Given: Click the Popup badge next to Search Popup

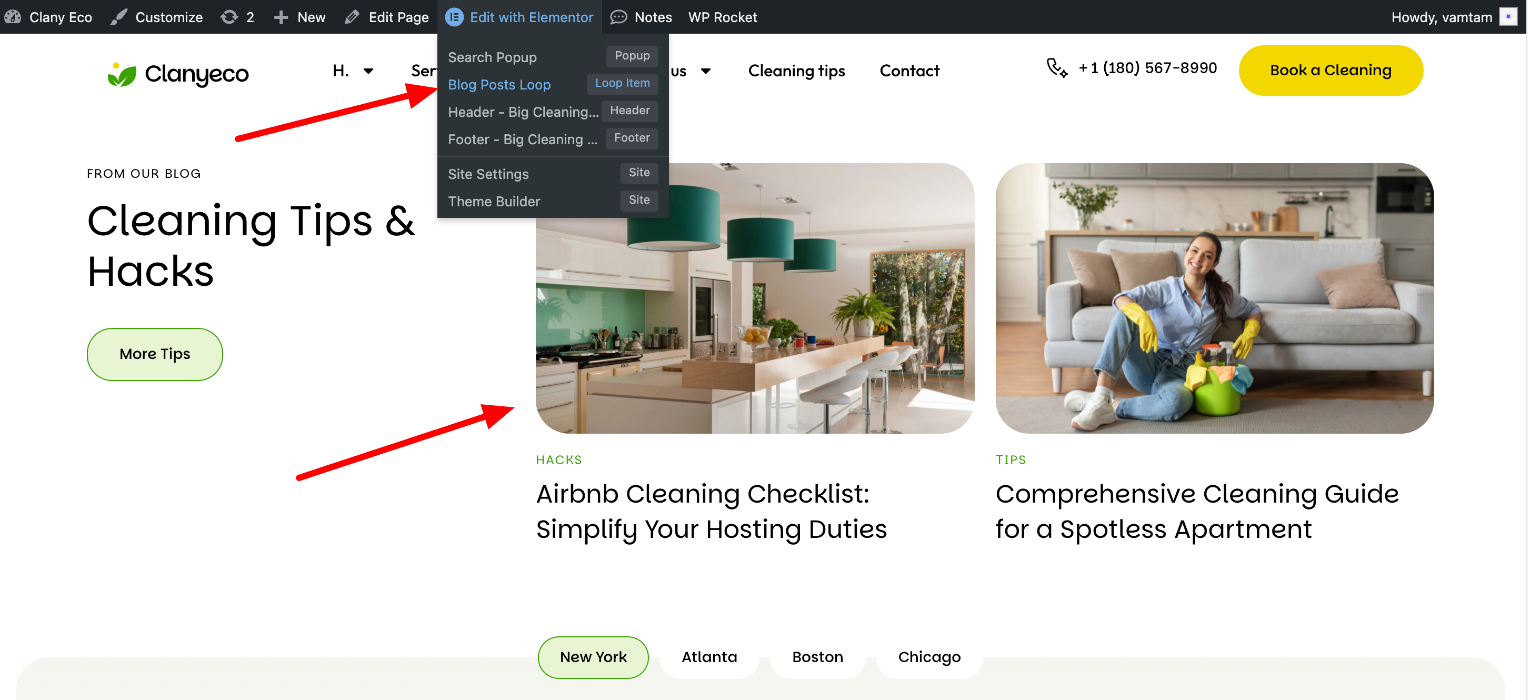Looking at the screenshot, I should pos(632,57).
